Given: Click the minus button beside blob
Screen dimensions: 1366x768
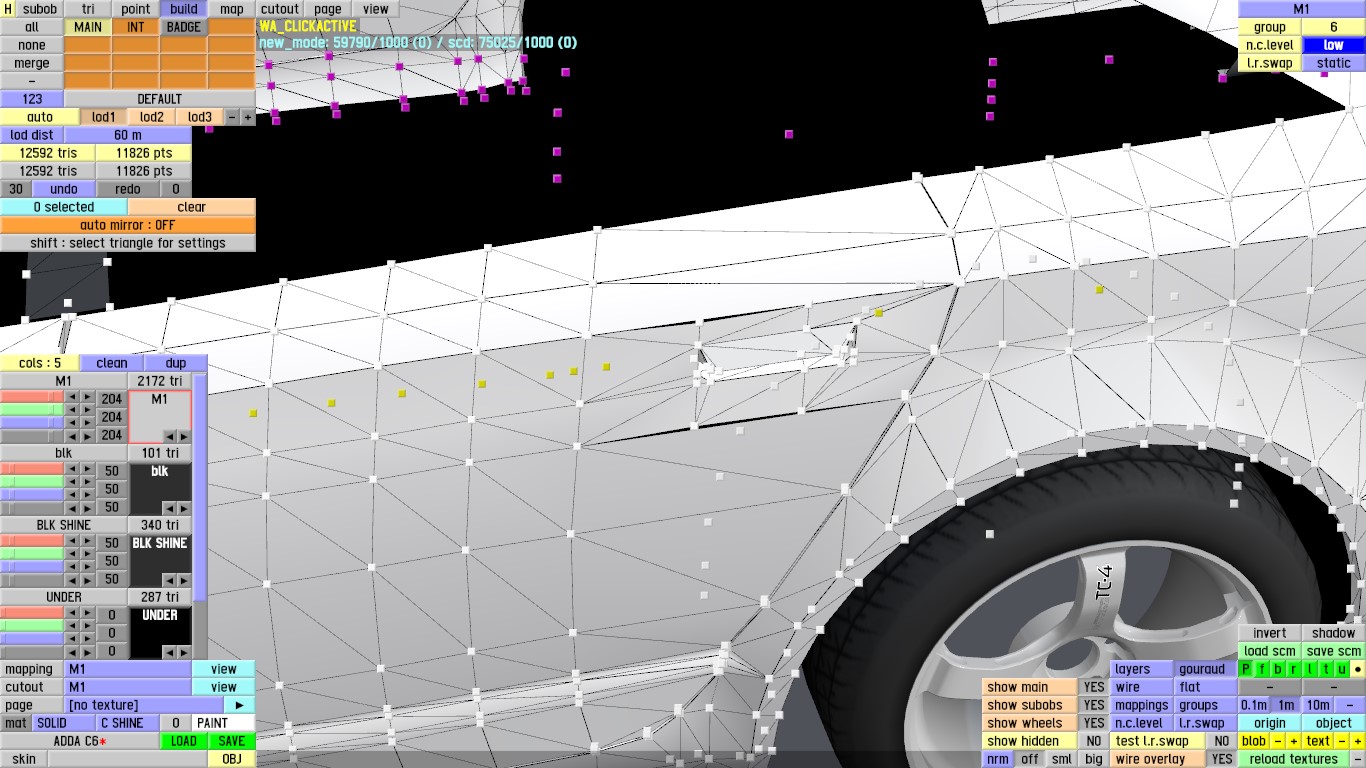Looking at the screenshot, I should click(1278, 741).
